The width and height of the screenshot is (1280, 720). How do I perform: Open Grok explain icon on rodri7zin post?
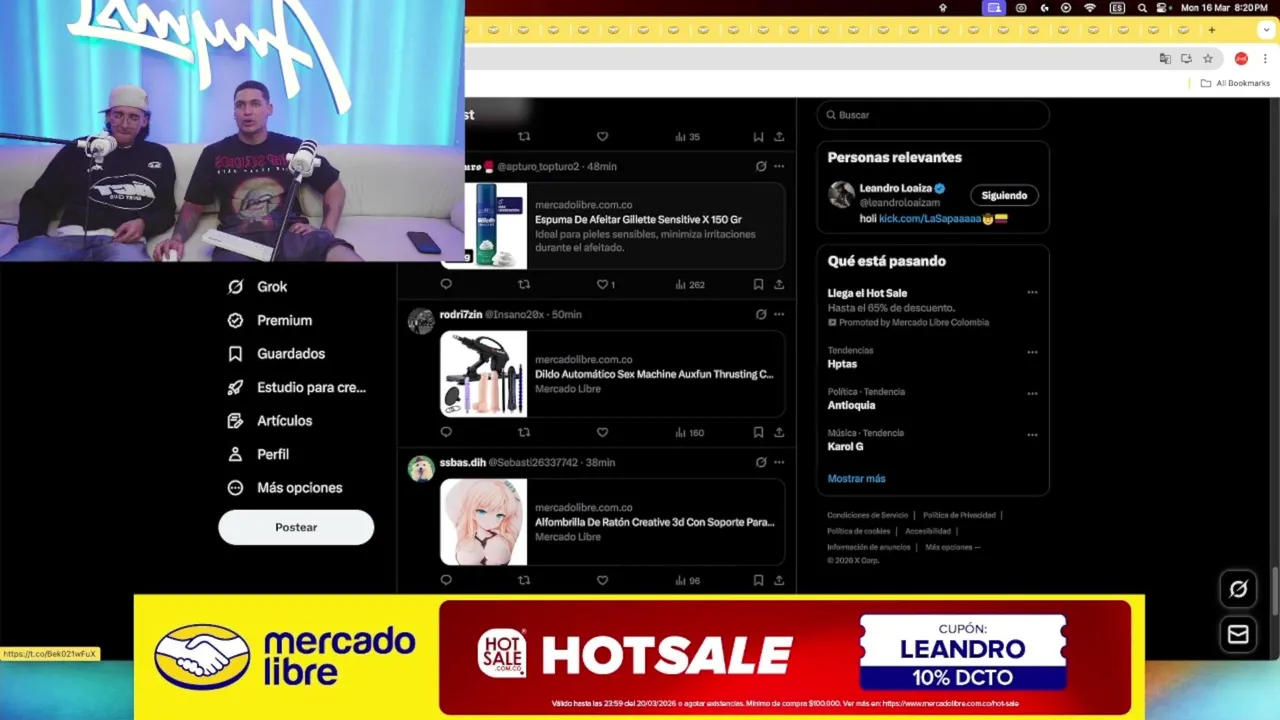761,314
